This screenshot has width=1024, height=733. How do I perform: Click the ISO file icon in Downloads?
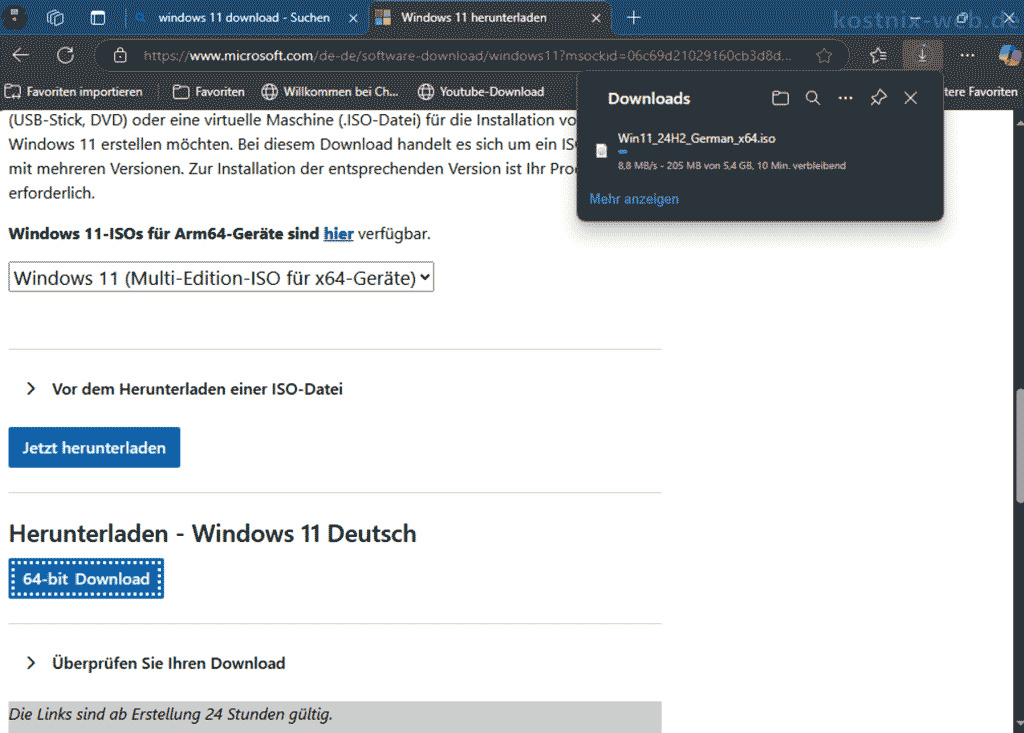pos(601,151)
